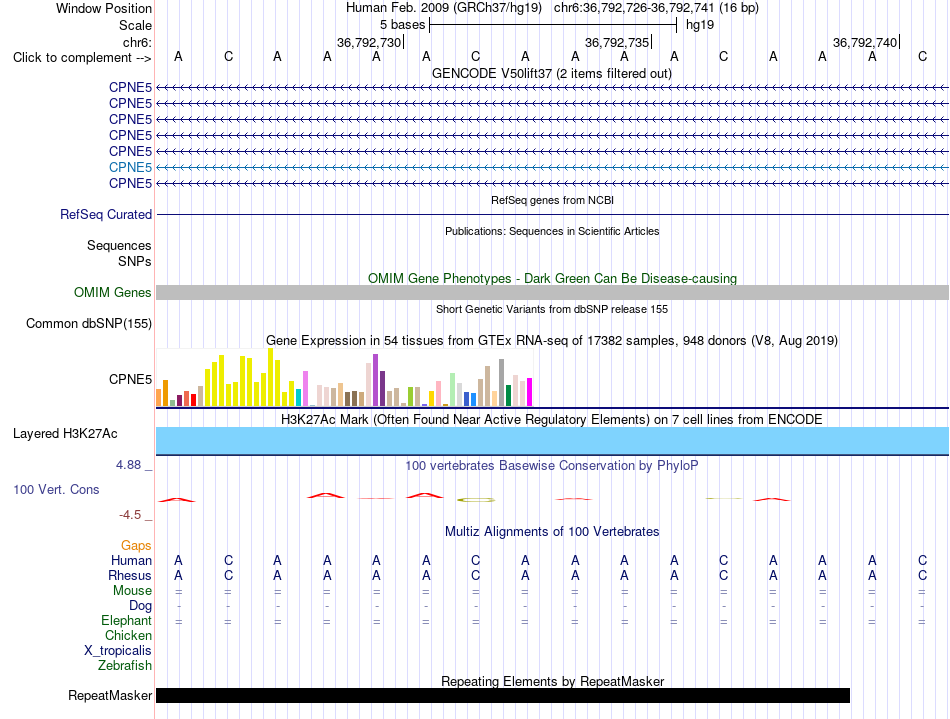Click the GENCODE V50lift37 track title

pyautogui.click(x=552, y=73)
